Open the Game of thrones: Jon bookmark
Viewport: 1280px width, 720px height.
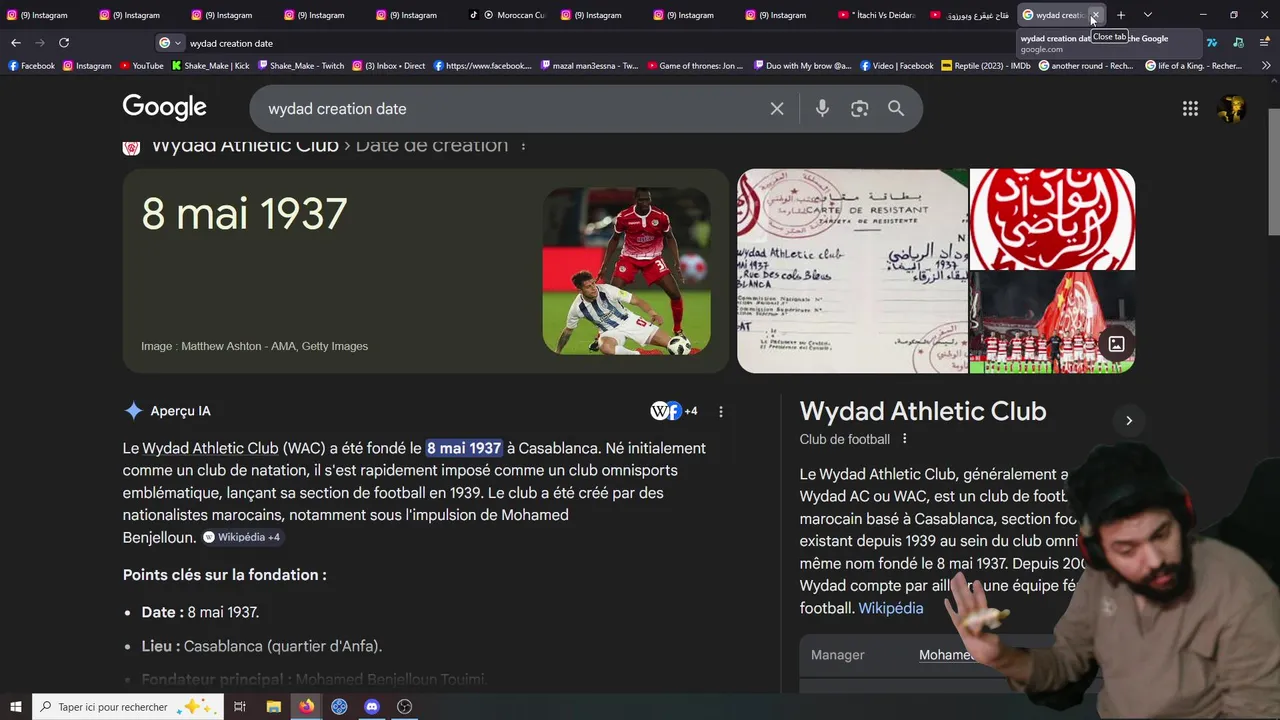tap(695, 66)
